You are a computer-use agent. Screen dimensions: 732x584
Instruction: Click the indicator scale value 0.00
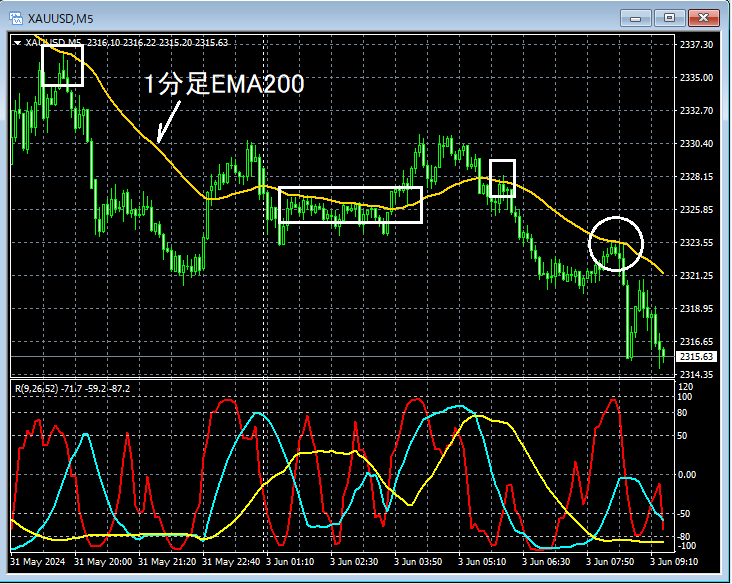coord(687,475)
